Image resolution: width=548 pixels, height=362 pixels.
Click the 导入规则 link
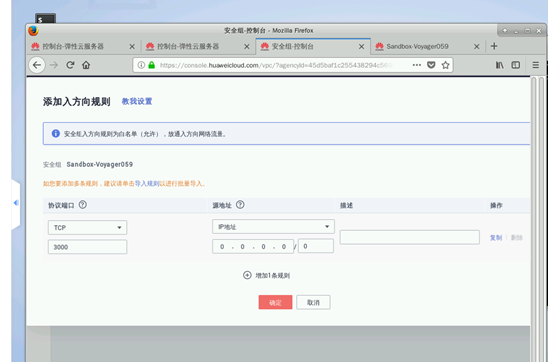147,184
